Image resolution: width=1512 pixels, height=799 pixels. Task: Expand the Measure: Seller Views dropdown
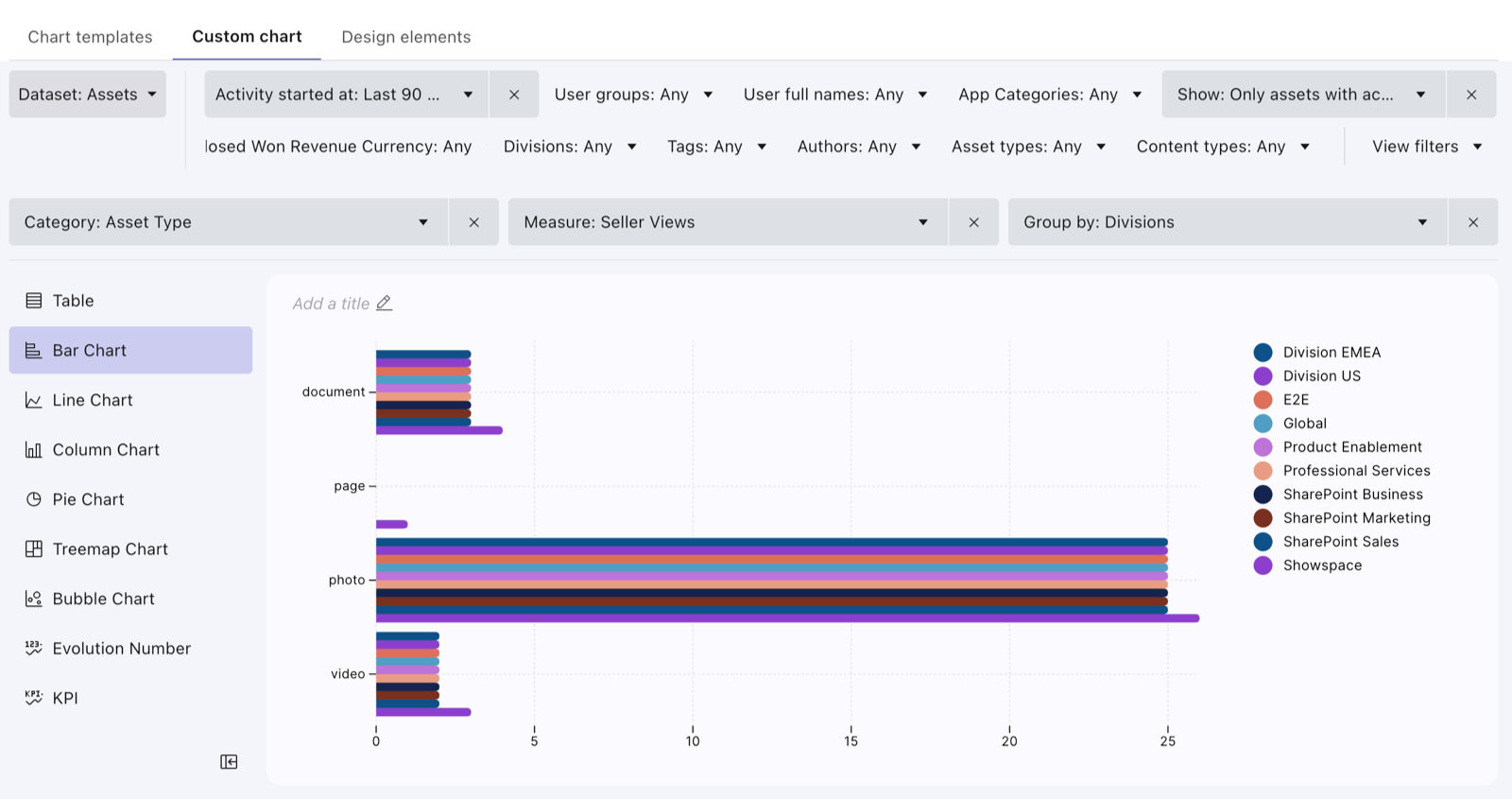728,222
